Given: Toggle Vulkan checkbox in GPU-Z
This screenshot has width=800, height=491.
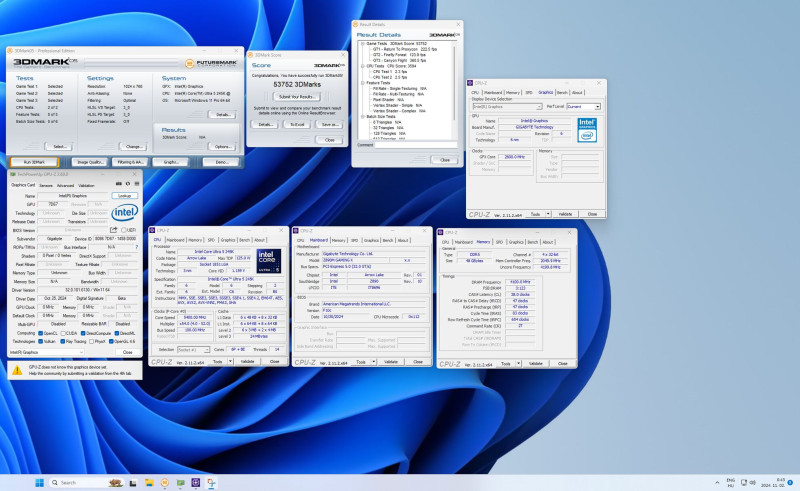Looking at the screenshot, I should (40, 341).
